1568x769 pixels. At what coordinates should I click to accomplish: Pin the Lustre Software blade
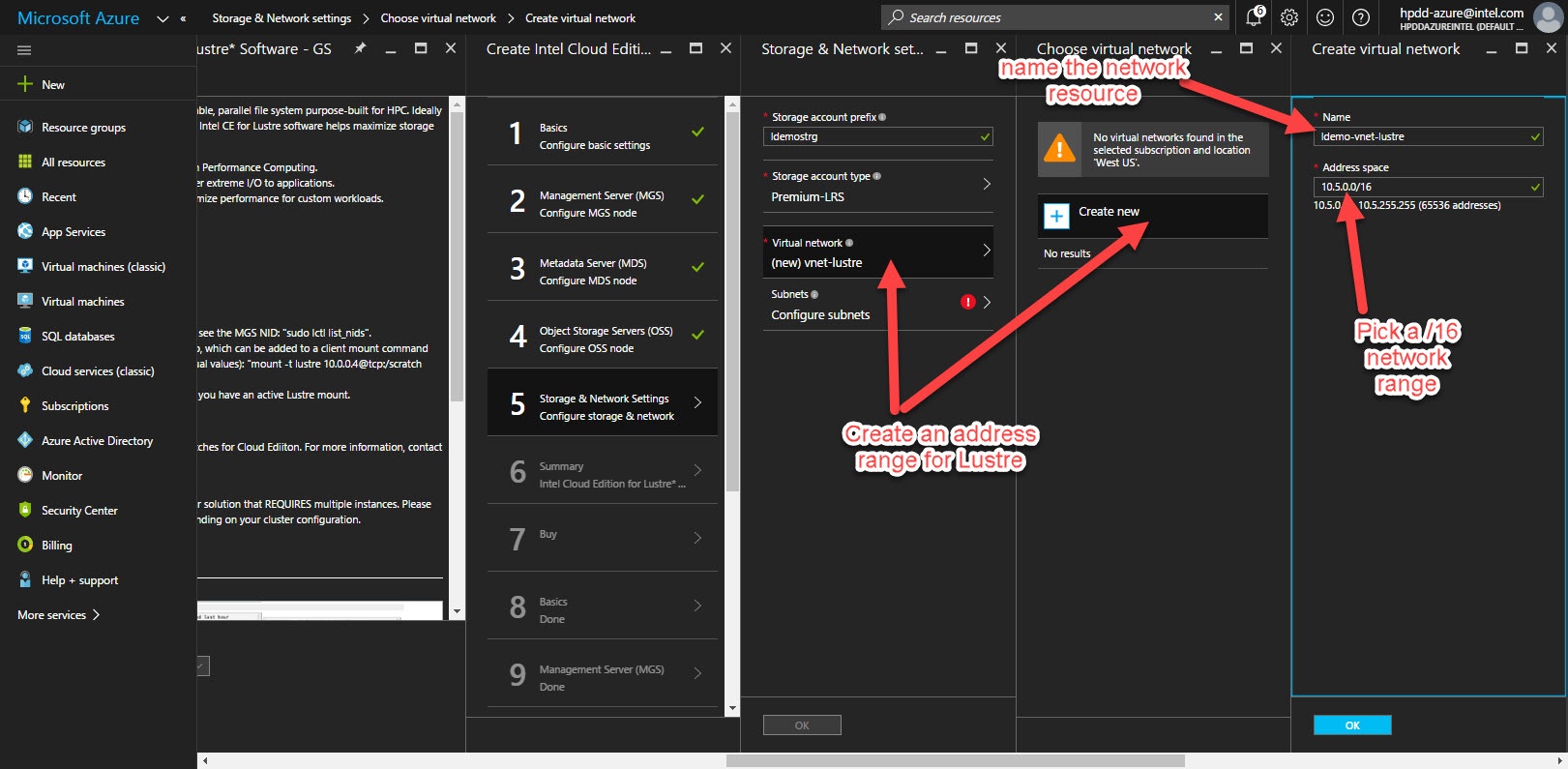360,48
